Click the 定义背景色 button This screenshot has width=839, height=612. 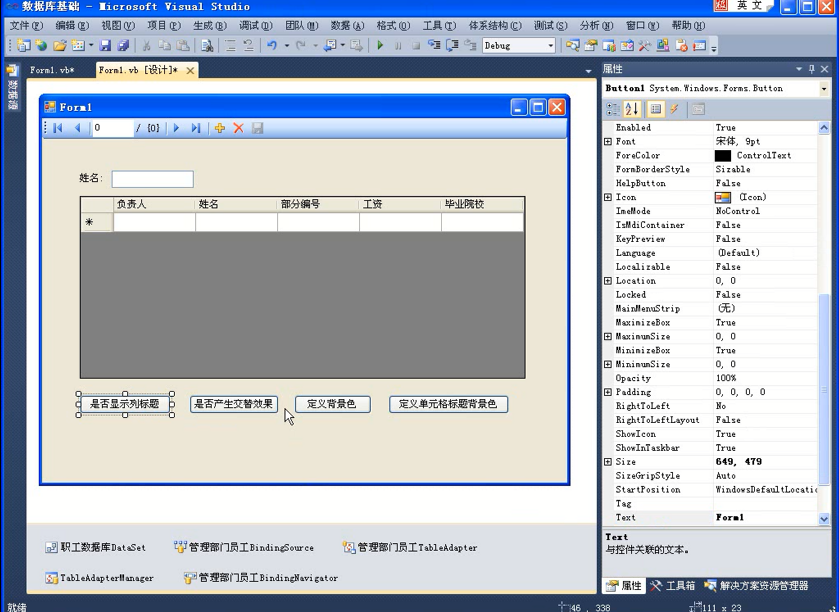(332, 404)
